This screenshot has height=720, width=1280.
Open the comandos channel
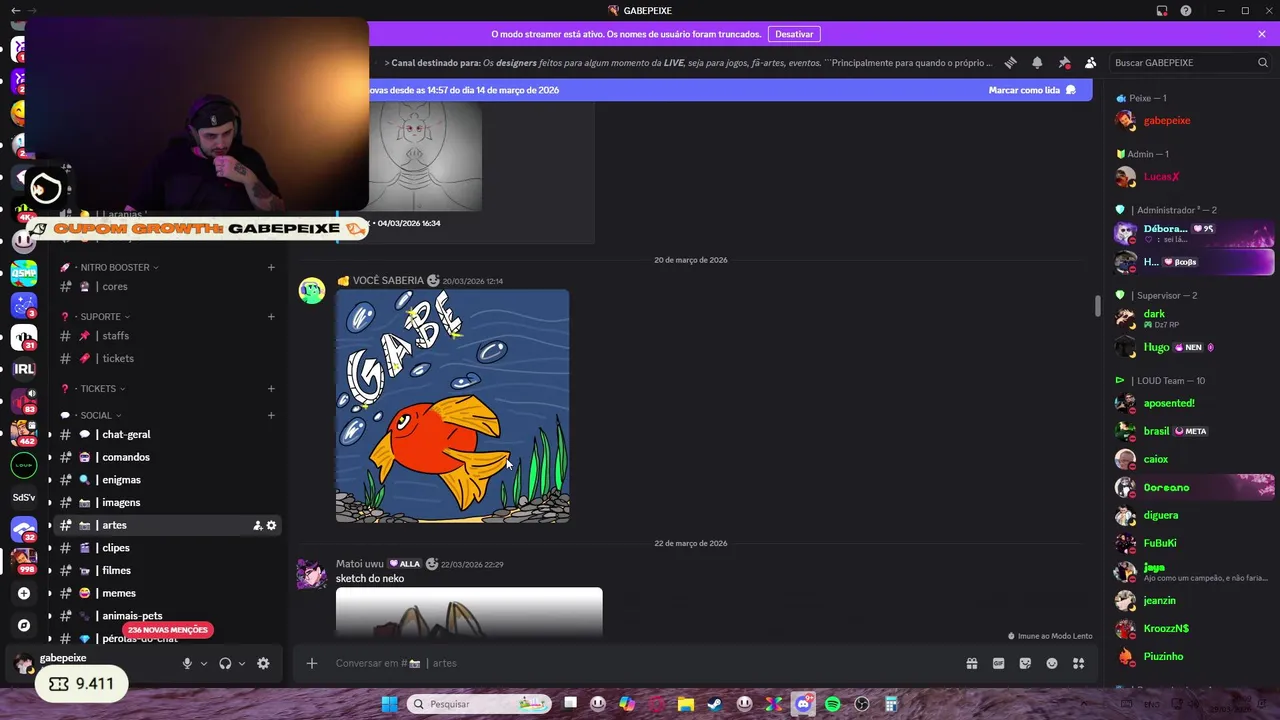click(166, 457)
